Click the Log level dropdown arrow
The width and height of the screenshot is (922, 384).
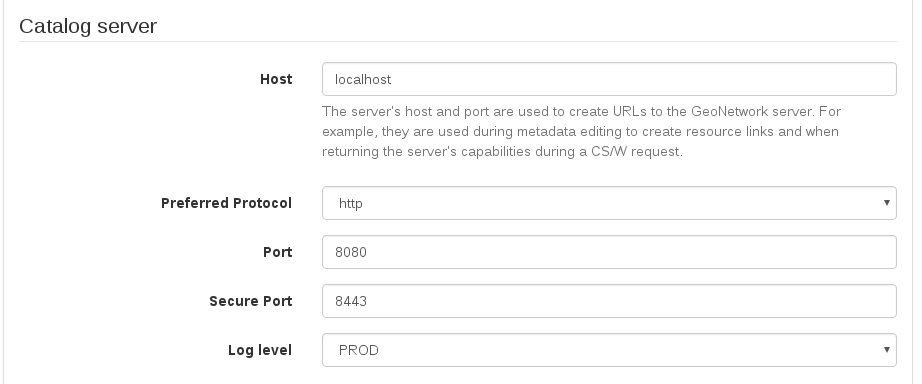(887, 350)
